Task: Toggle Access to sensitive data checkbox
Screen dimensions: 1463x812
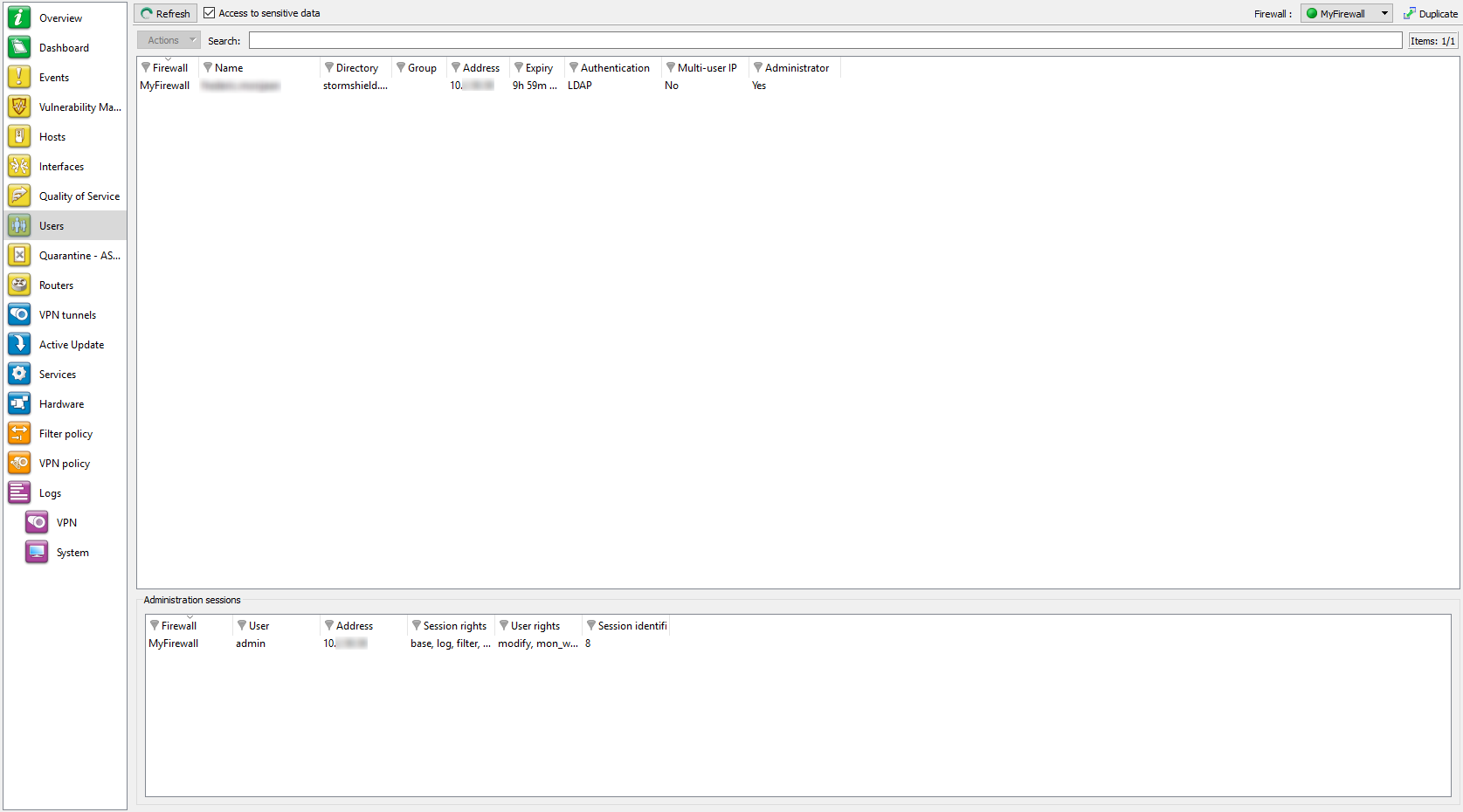Action: 210,13
